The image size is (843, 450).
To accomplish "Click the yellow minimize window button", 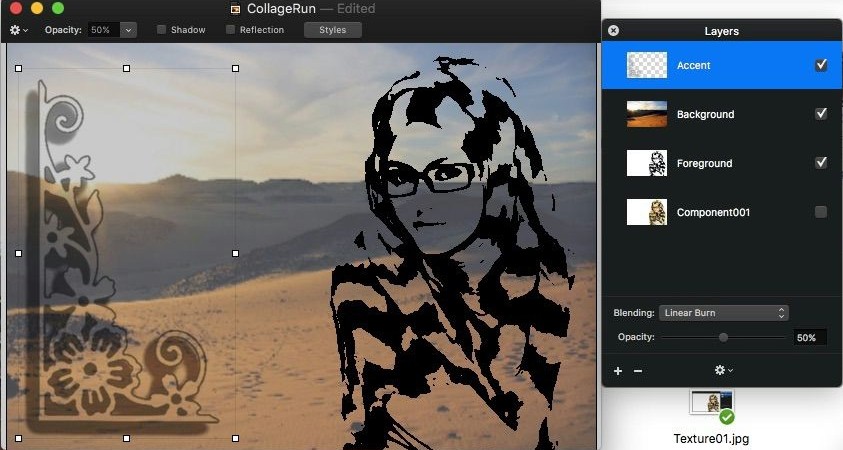I will tap(37, 8).
